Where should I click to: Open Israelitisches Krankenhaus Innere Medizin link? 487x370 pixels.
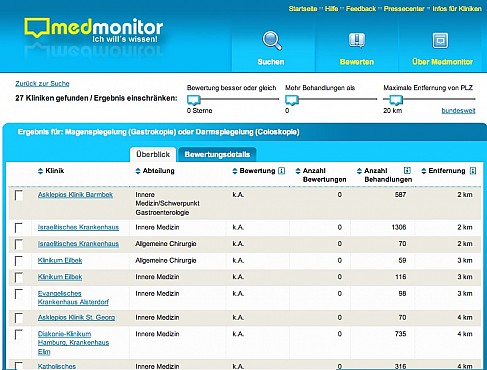[x=78, y=227]
